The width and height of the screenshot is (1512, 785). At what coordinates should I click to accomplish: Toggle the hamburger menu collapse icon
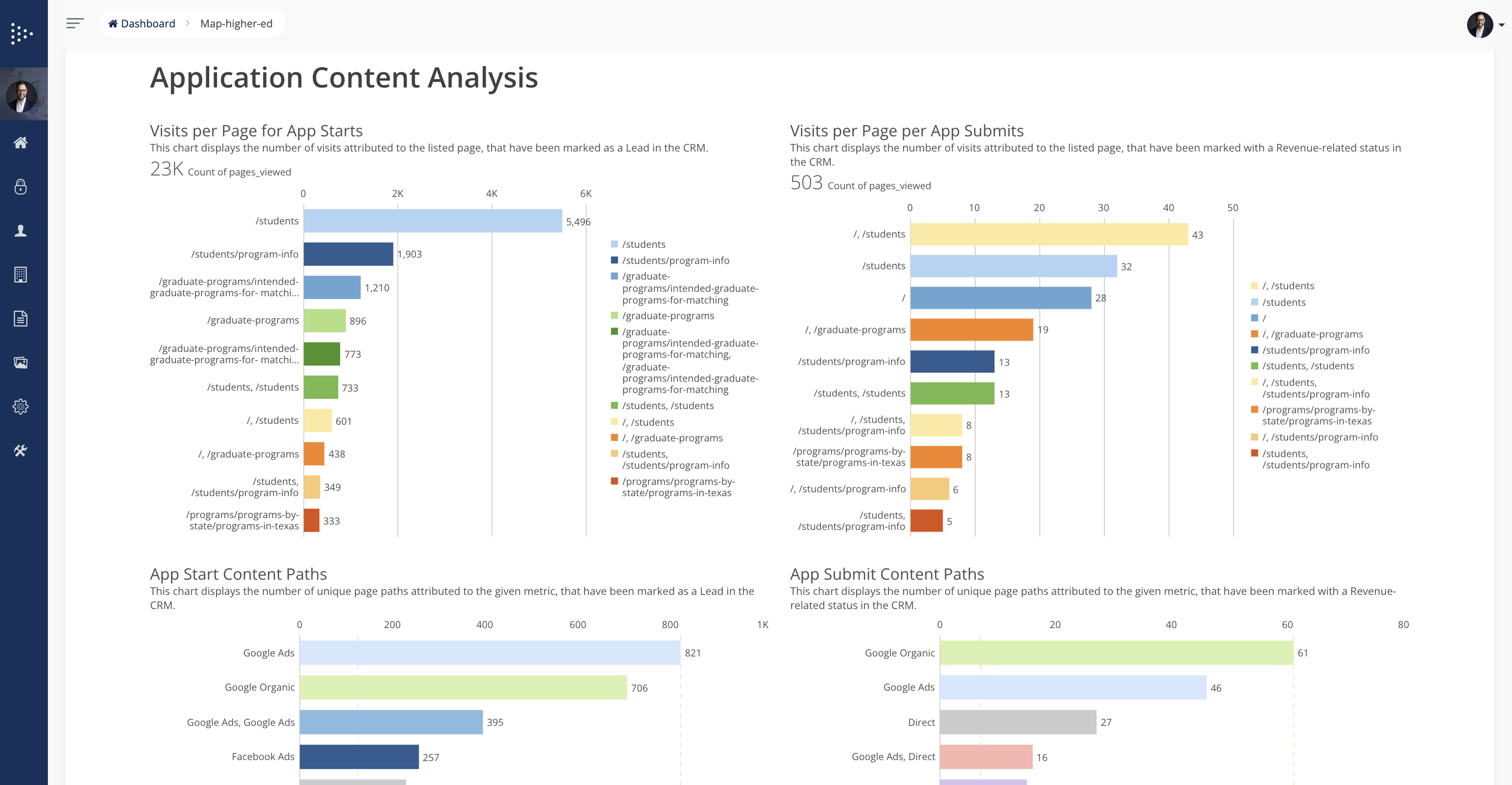click(75, 23)
